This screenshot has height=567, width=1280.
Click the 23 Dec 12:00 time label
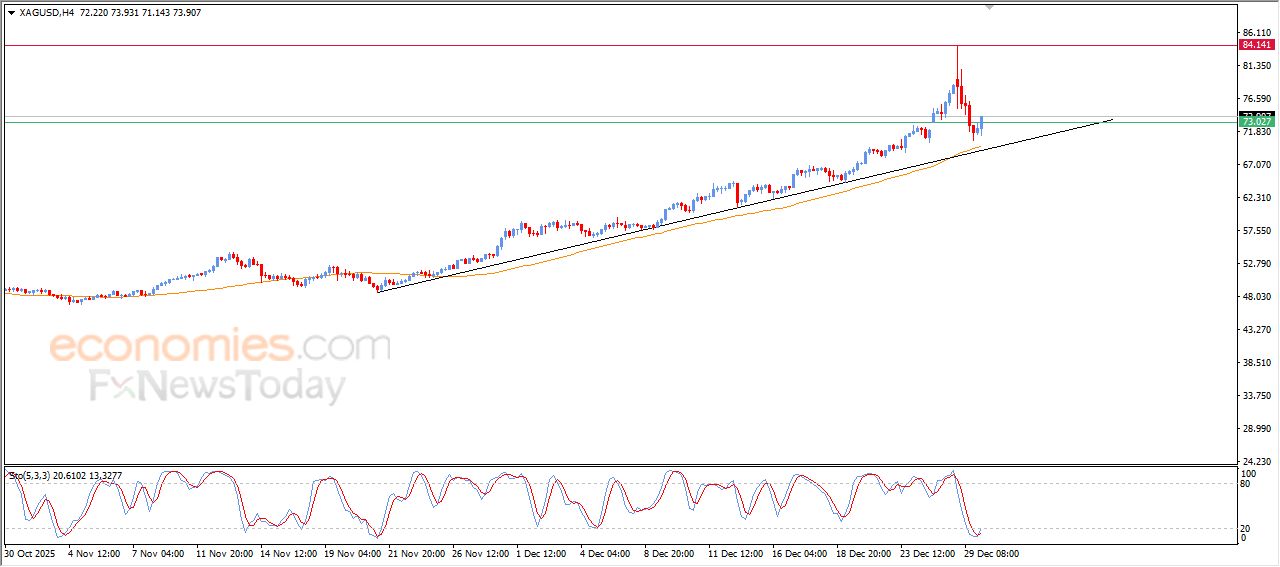click(928, 552)
